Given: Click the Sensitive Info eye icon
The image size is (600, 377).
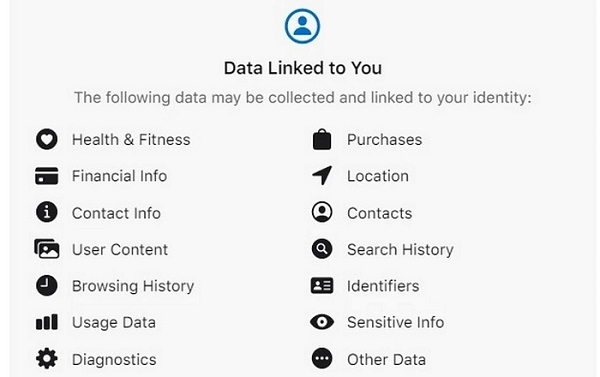Looking at the screenshot, I should click(322, 322).
